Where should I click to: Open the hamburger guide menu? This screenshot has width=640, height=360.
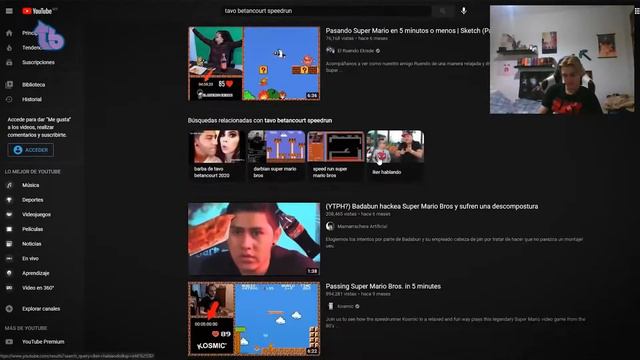(9, 11)
